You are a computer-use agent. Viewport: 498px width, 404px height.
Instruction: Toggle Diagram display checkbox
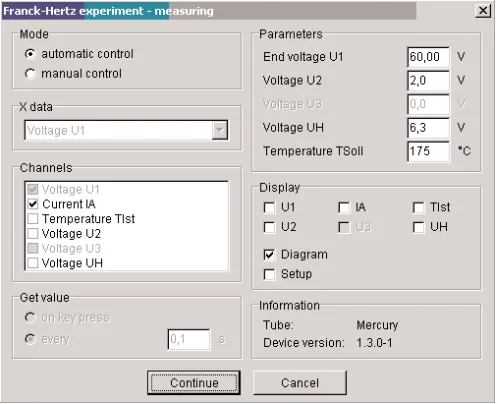[269, 255]
